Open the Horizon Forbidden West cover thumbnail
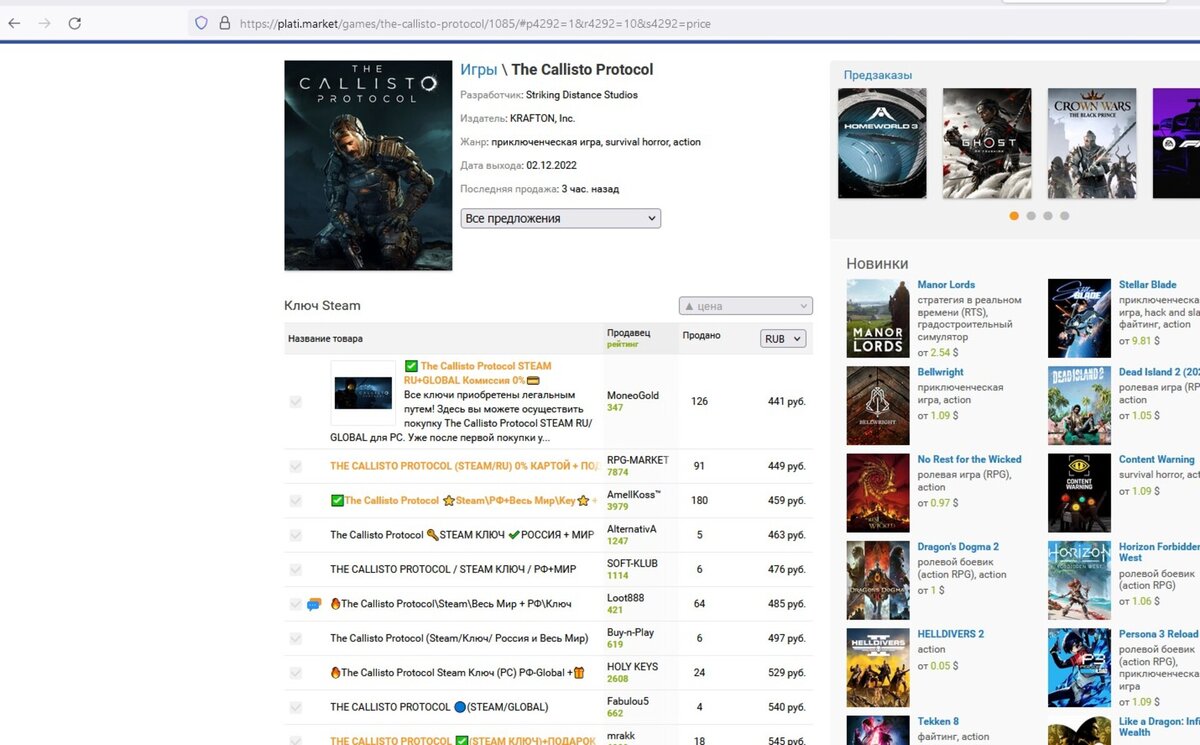1200x745 pixels. click(1079, 580)
